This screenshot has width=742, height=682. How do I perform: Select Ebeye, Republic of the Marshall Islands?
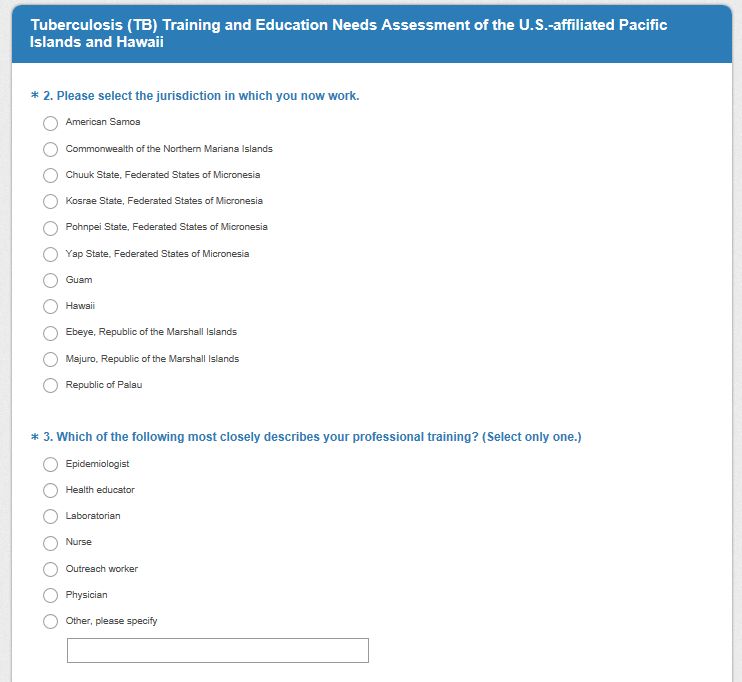click(x=50, y=333)
